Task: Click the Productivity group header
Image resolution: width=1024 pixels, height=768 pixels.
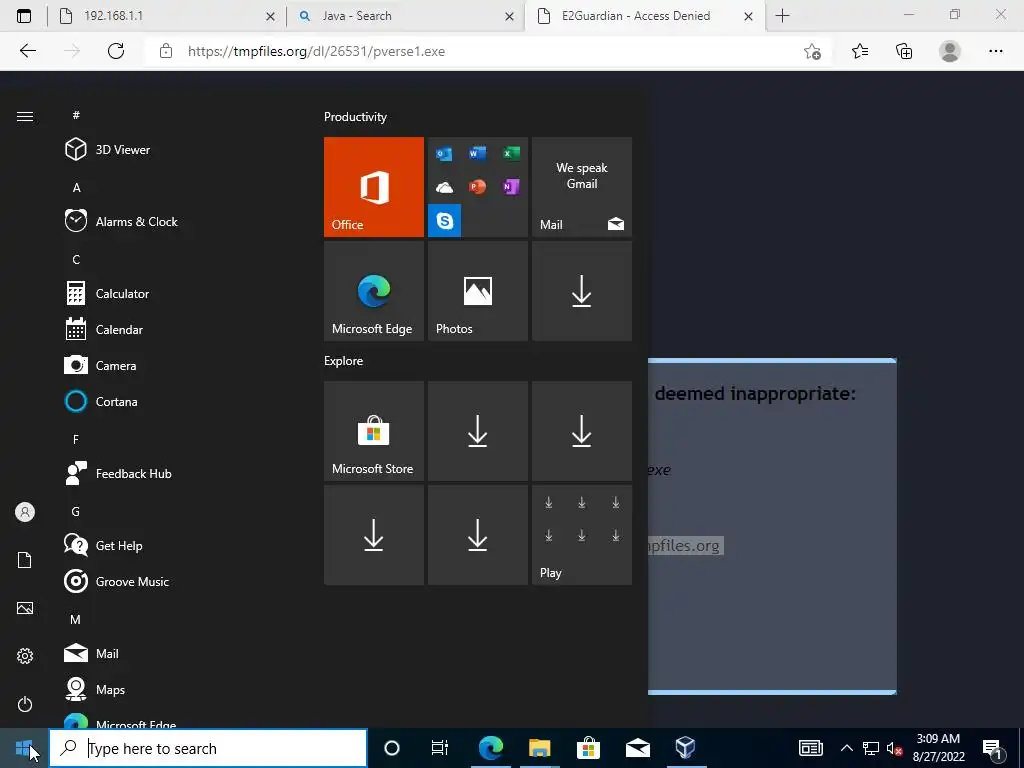Action: pyautogui.click(x=355, y=117)
